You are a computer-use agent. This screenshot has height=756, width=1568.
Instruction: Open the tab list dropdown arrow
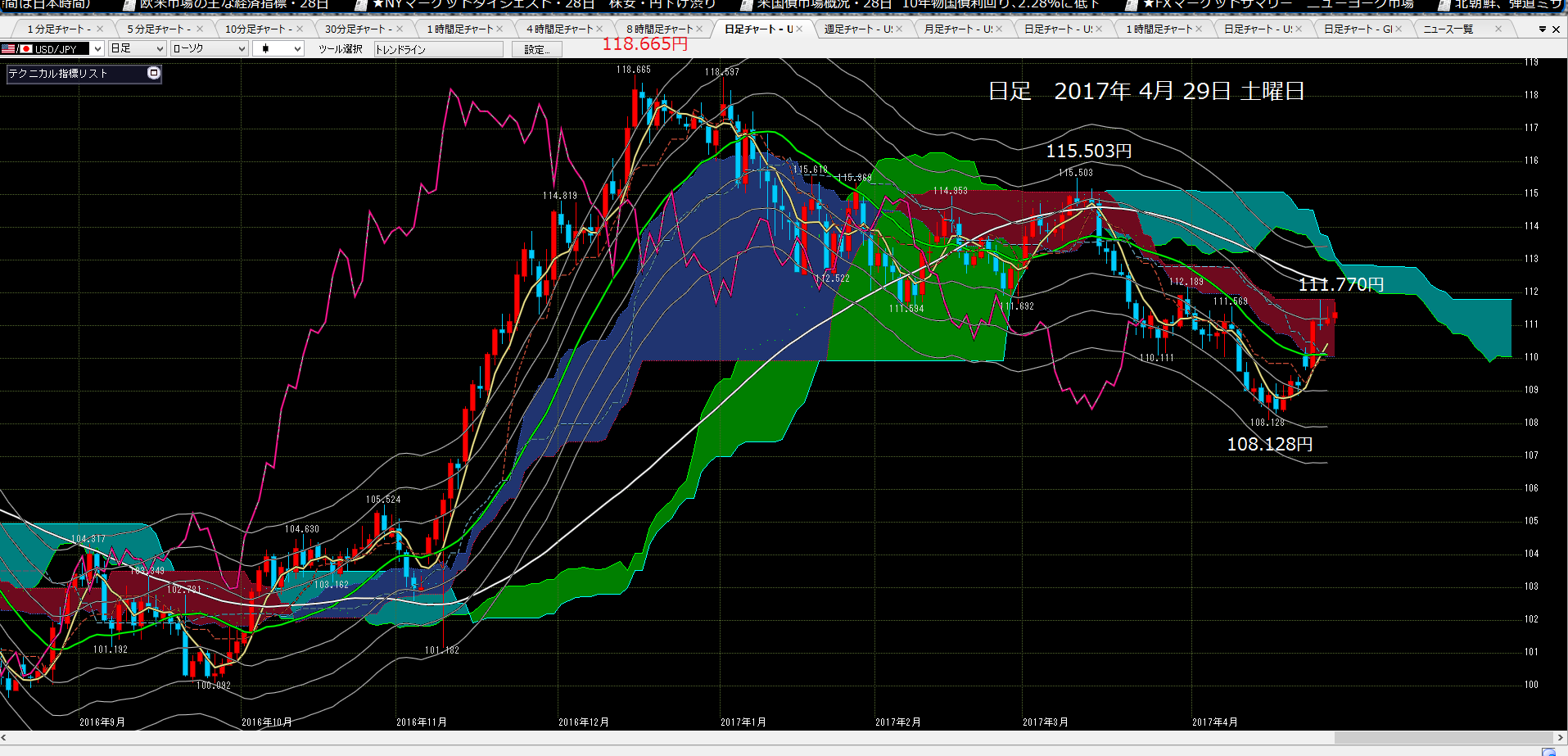pos(1543,29)
